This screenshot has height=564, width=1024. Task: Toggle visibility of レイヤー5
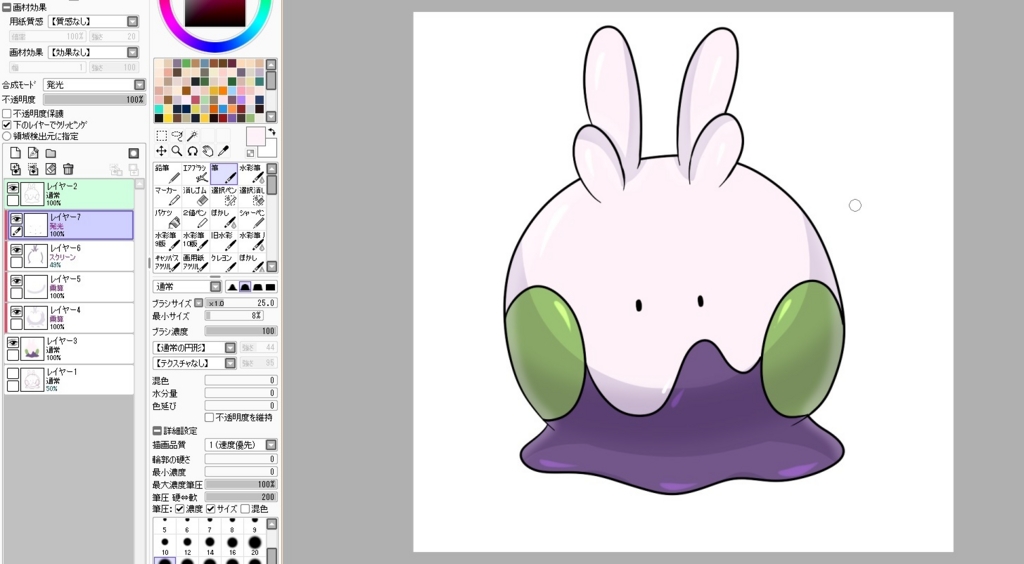(x=16, y=281)
